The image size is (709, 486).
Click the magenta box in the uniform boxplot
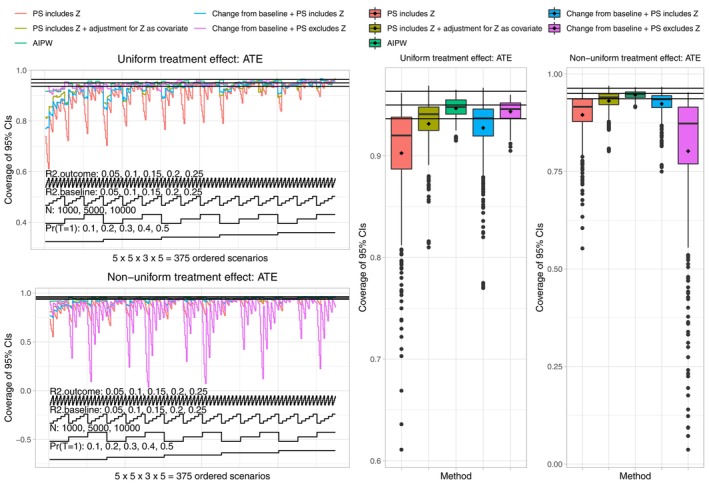pos(510,111)
